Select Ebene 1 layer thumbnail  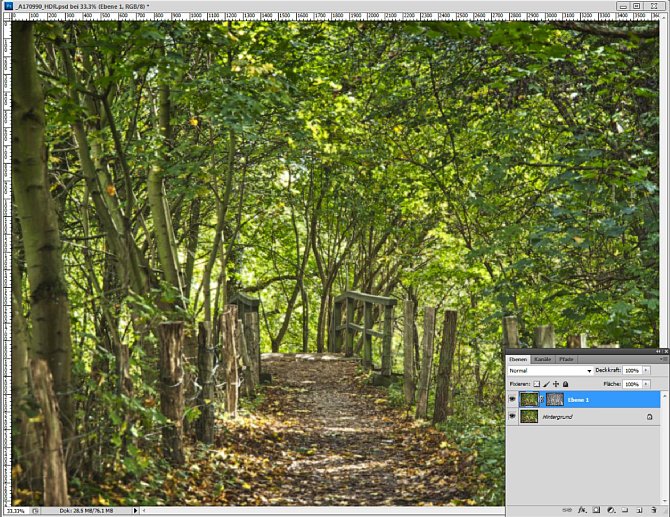point(529,400)
